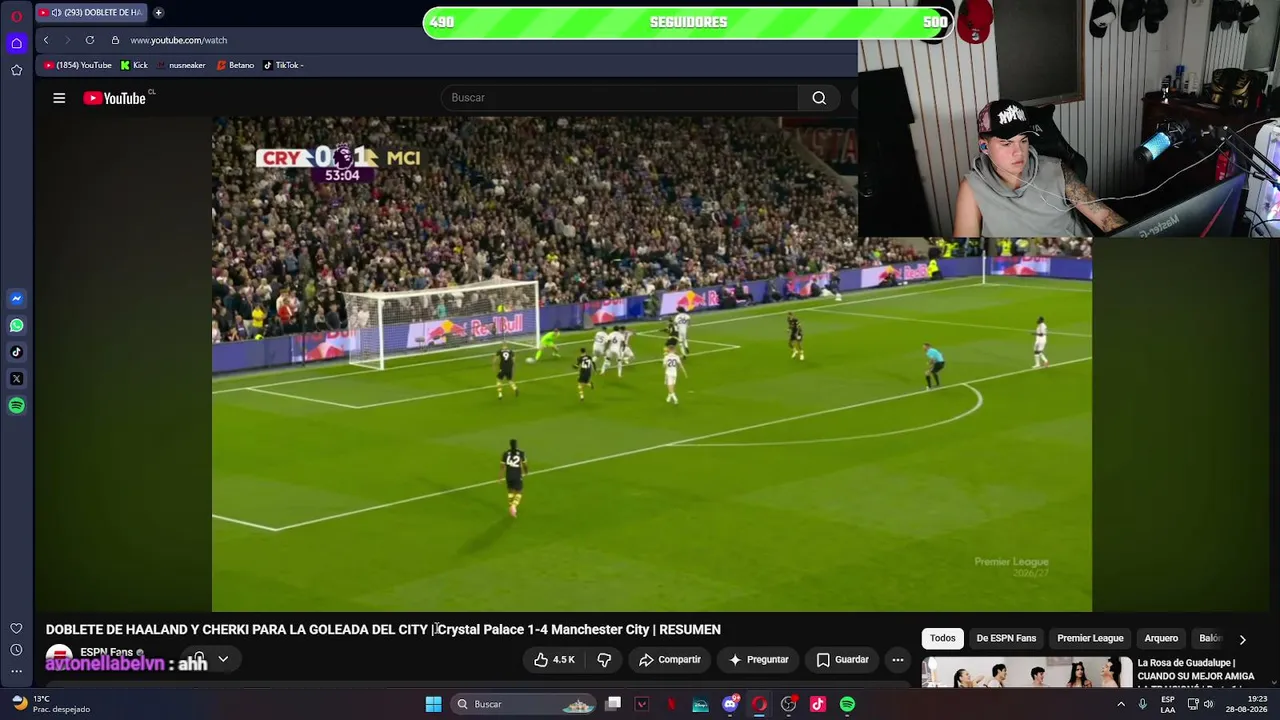Open X (Twitter) in the Opera sidebar

click(16, 379)
